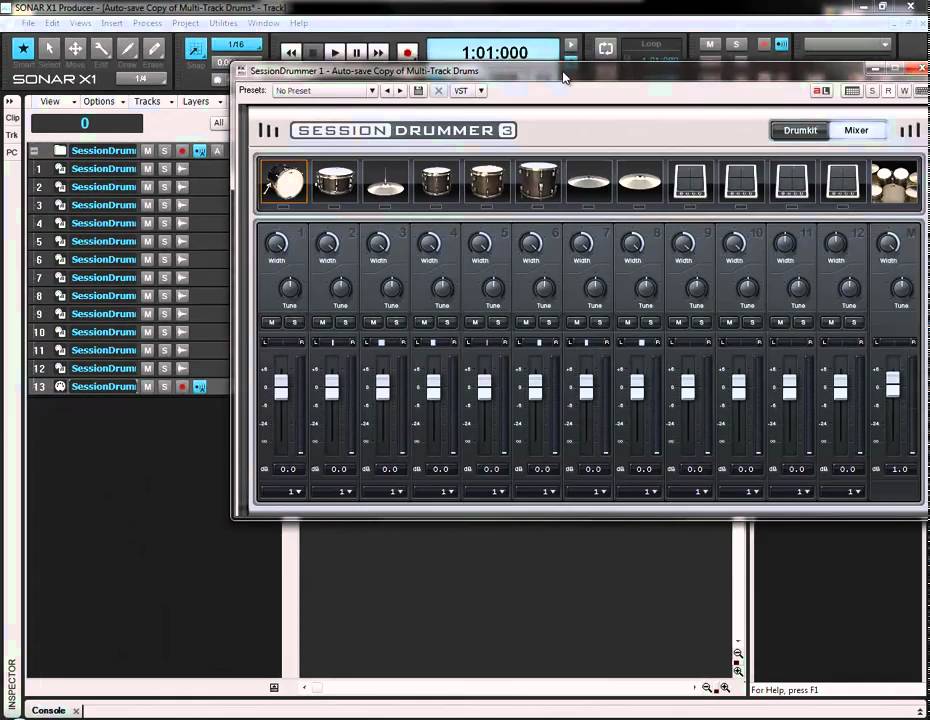
Task: Click the Fast Forward transport button
Action: click(x=378, y=53)
